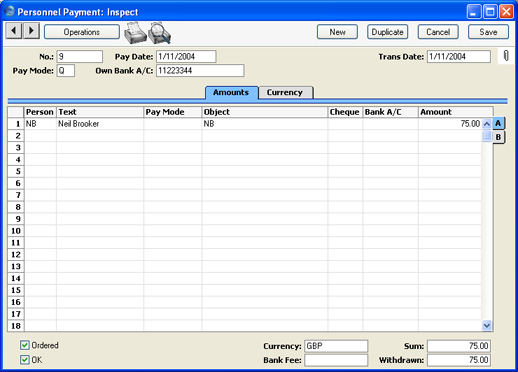Click the Person column header
The width and height of the screenshot is (518, 372).
coord(40,112)
